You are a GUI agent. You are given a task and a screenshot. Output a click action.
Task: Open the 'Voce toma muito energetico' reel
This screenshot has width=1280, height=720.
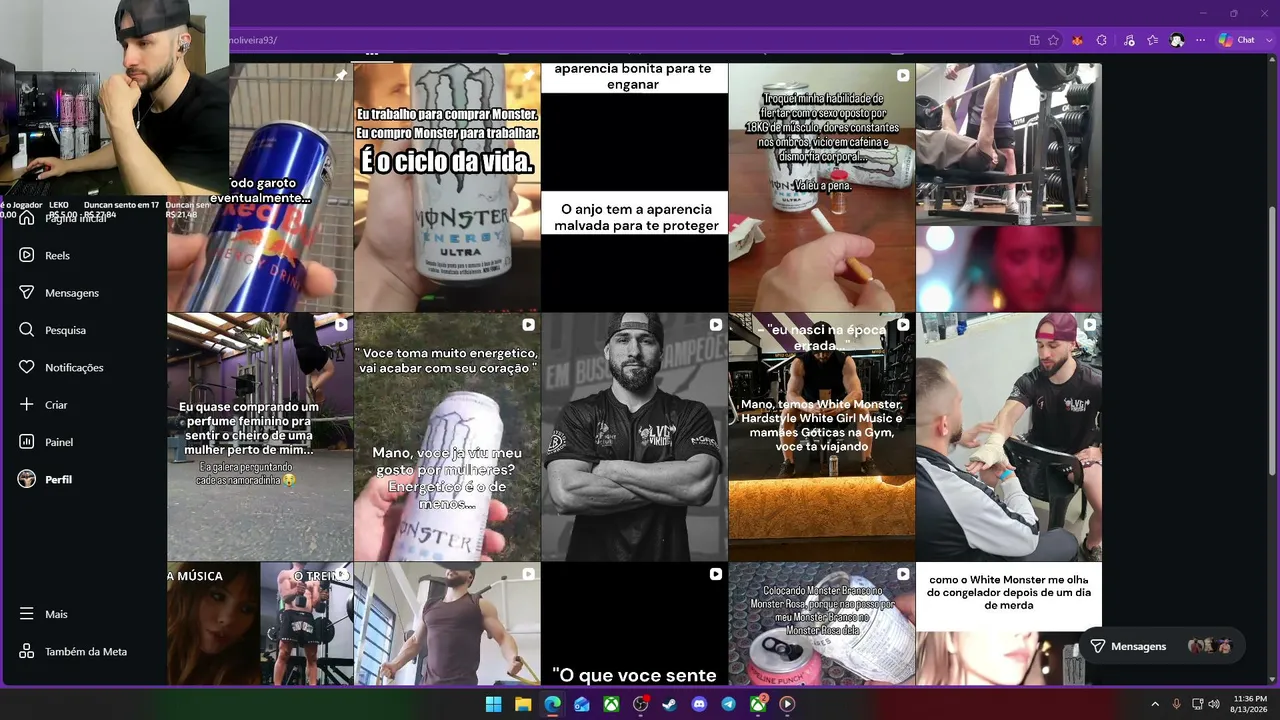pos(447,437)
